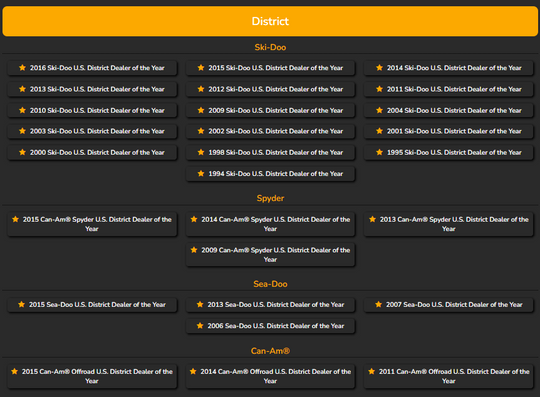
Task: Select 2009 Ski-Doo U.S. District Dealer text
Action: click(276, 111)
